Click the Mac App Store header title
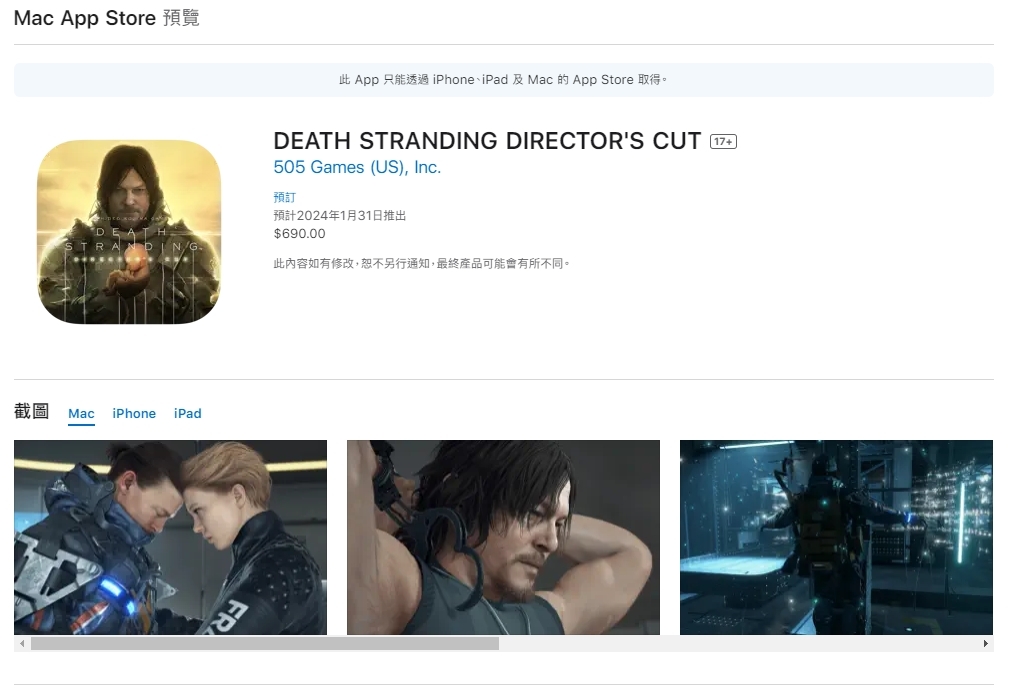Screen dimensions: 1013x694 pyautogui.click(x=85, y=18)
